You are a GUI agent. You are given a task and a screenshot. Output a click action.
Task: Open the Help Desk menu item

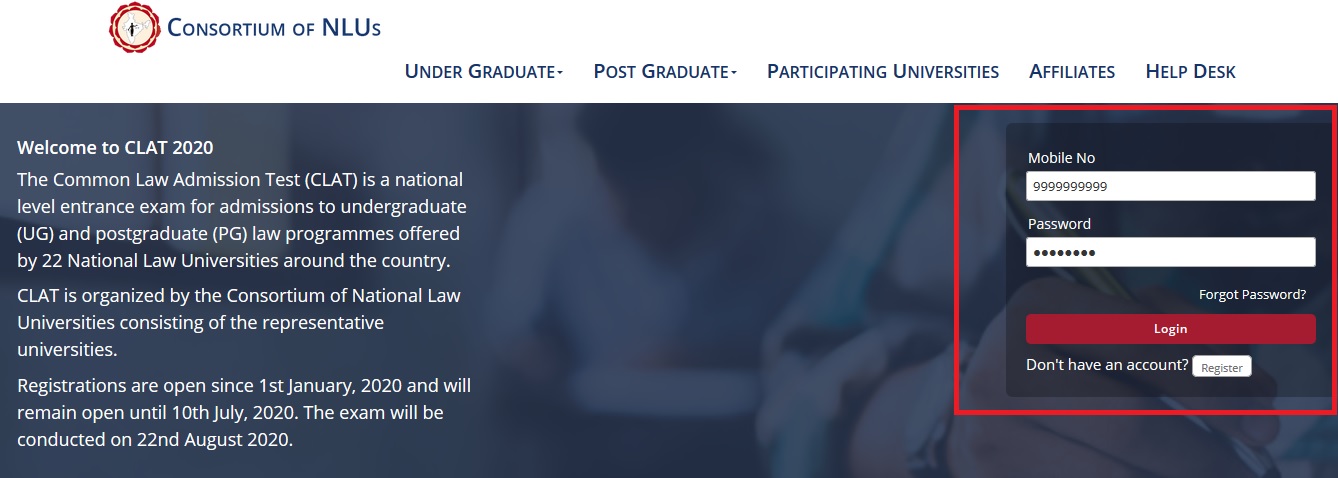click(1190, 71)
